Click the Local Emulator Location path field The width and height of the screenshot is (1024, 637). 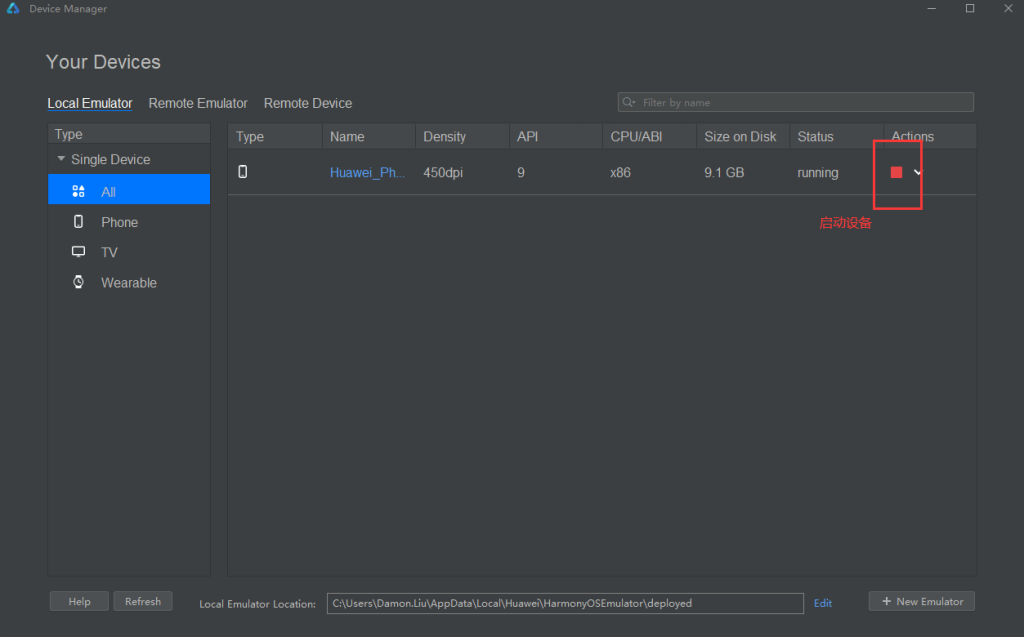(x=565, y=603)
